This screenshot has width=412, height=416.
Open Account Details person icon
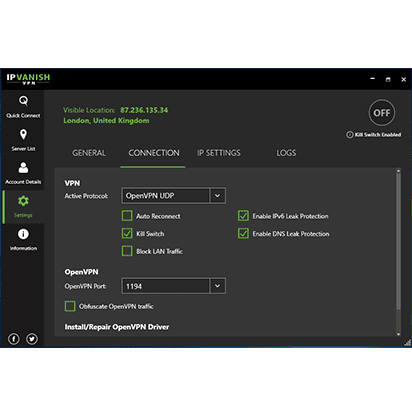[23, 168]
